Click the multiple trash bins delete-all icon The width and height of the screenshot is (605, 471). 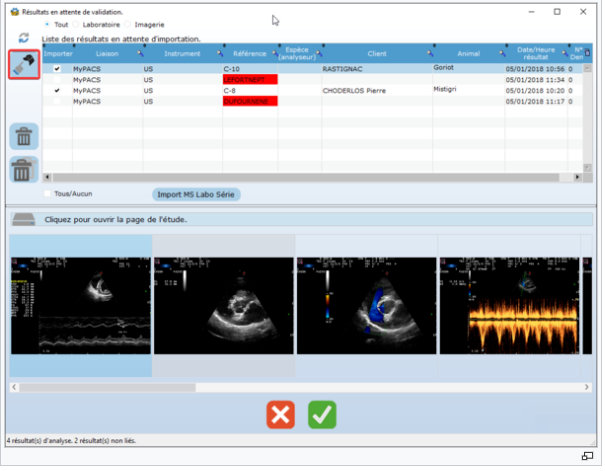[x=24, y=170]
